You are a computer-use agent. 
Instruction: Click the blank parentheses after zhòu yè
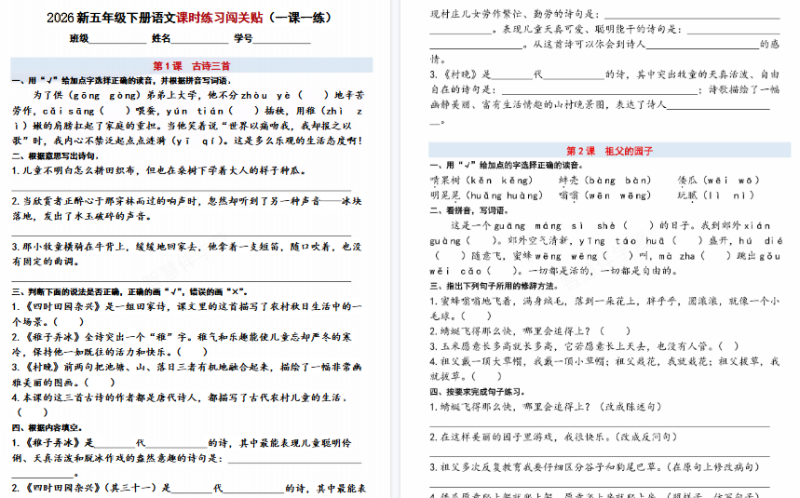tap(313, 95)
